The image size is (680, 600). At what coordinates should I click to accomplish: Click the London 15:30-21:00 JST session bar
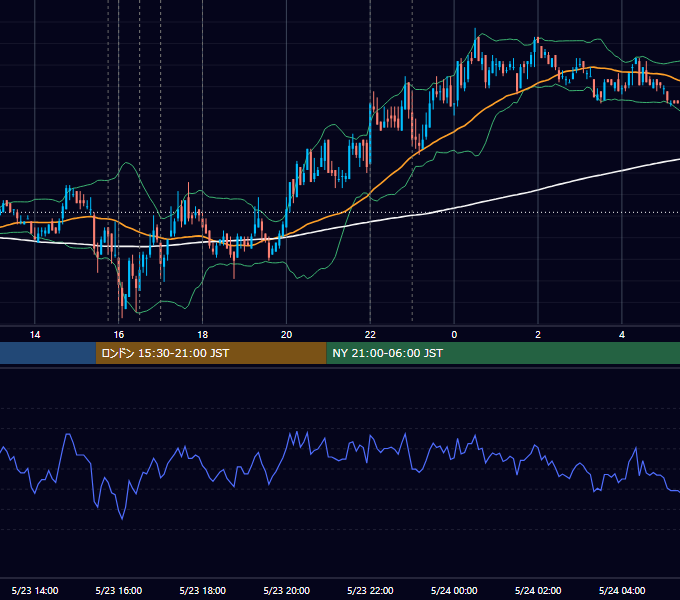211,353
